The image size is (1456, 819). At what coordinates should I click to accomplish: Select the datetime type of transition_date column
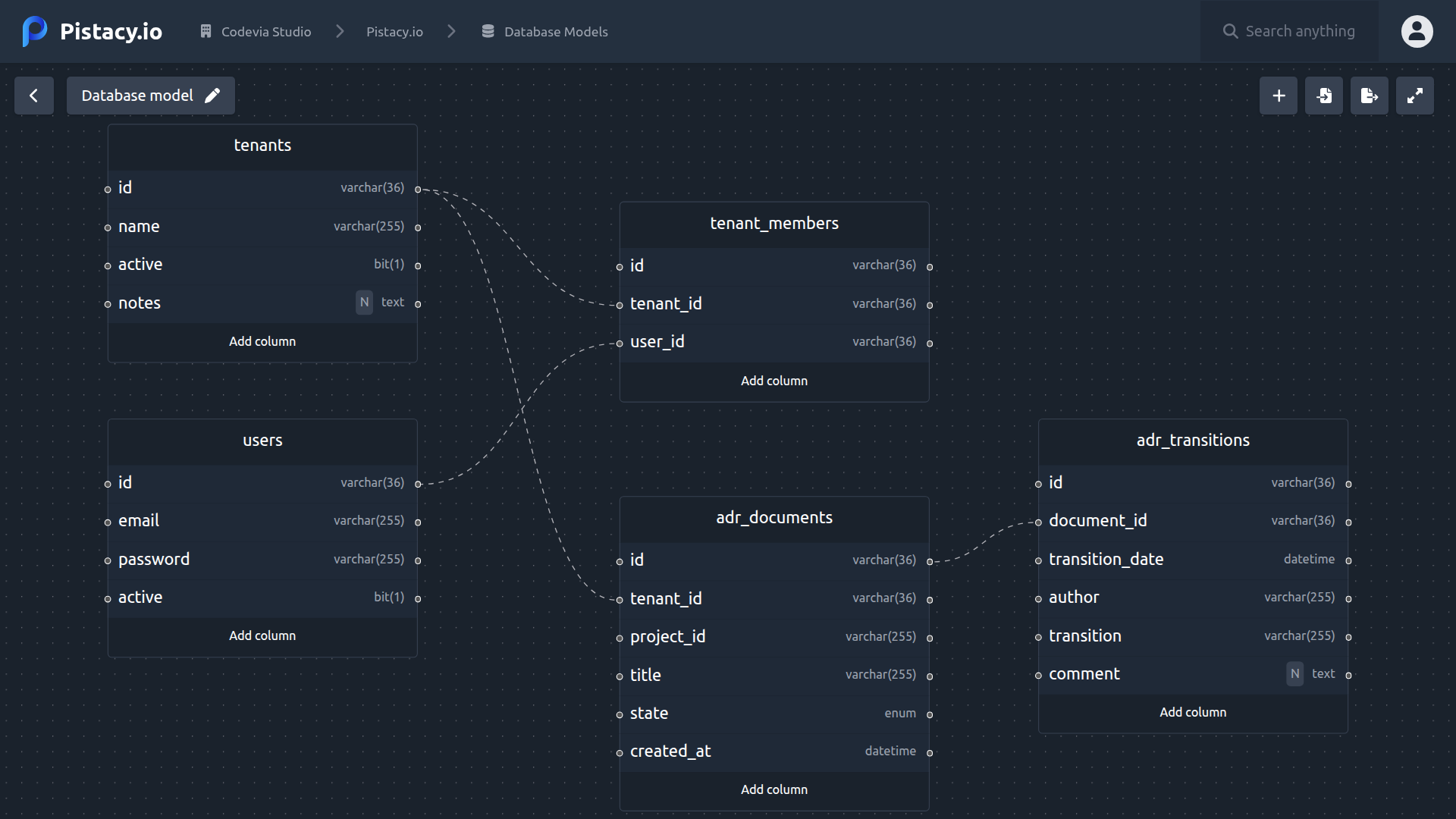(1308, 559)
